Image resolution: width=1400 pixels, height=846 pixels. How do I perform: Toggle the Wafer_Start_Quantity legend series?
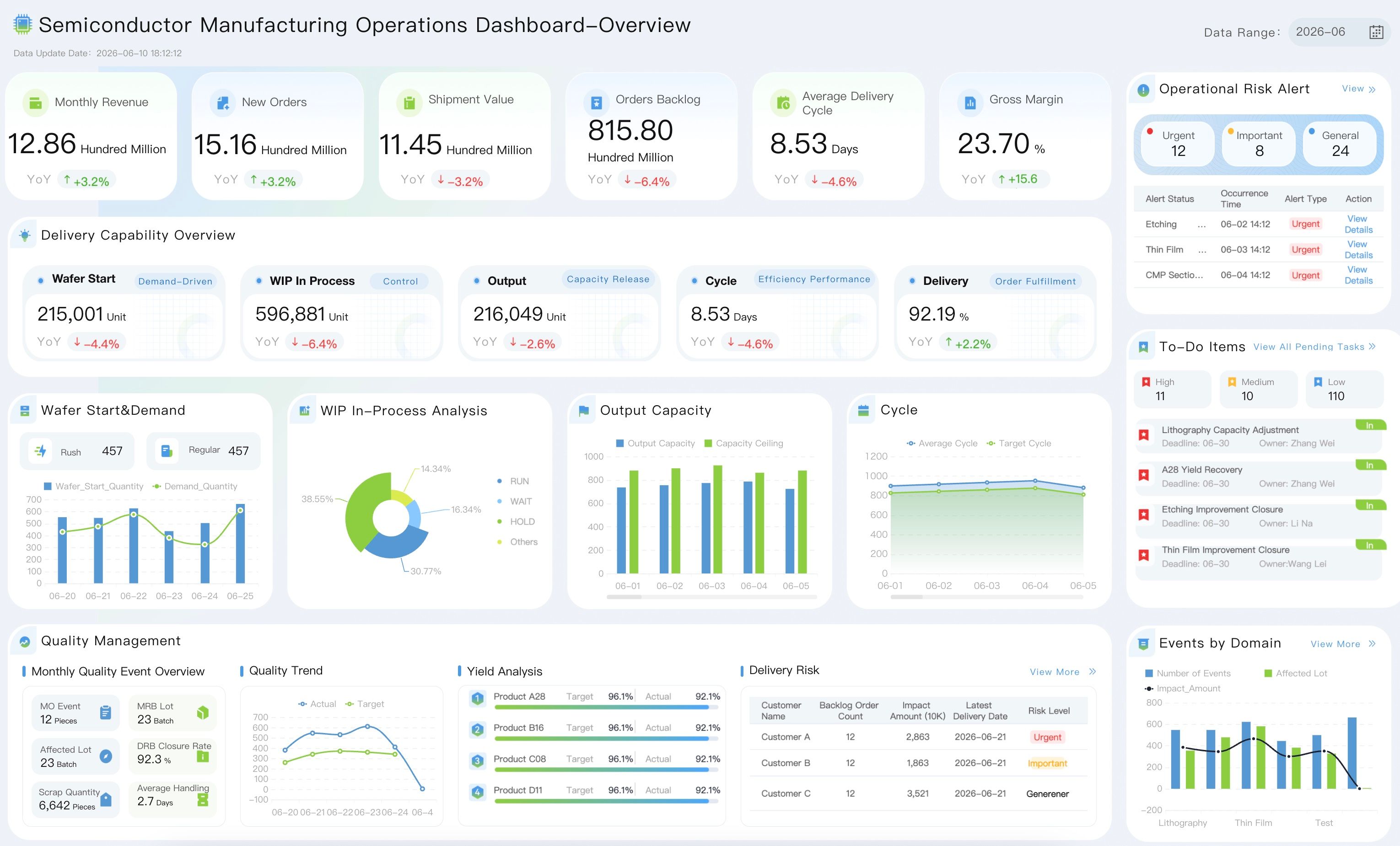93,486
